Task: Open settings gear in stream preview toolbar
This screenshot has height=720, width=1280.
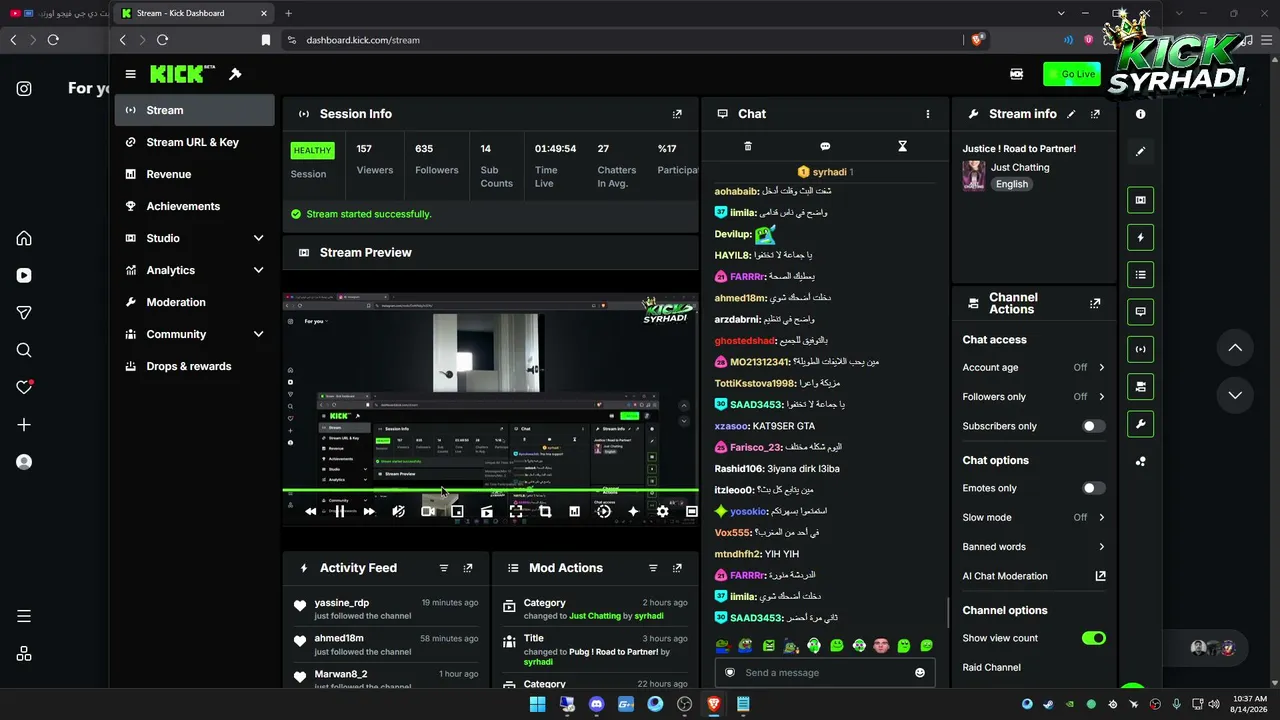Action: 662,511
